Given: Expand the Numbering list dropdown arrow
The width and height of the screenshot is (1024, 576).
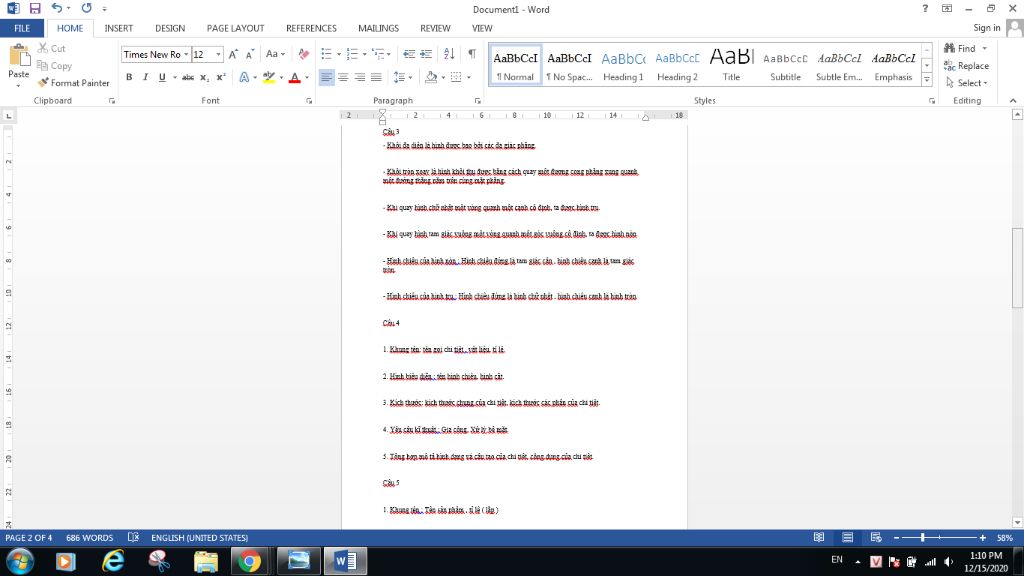Looking at the screenshot, I should pyautogui.click(x=364, y=54).
